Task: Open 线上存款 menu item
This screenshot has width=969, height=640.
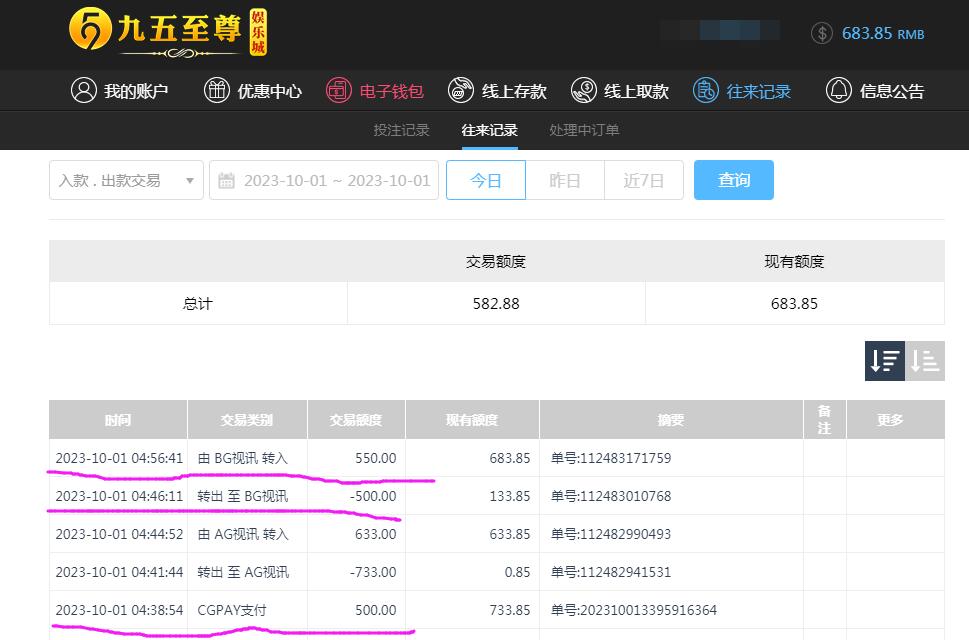Action: pos(497,91)
